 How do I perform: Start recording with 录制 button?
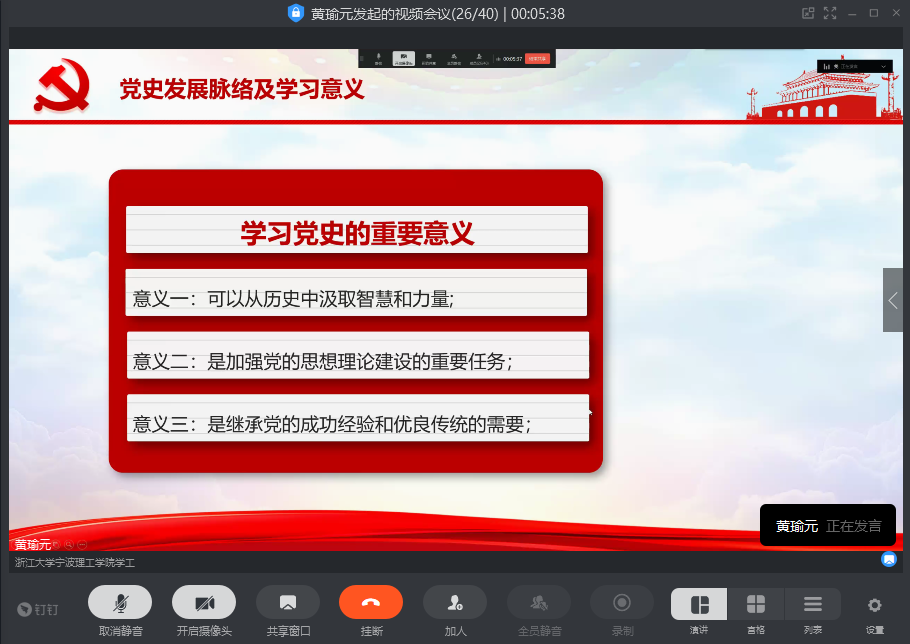(622, 603)
